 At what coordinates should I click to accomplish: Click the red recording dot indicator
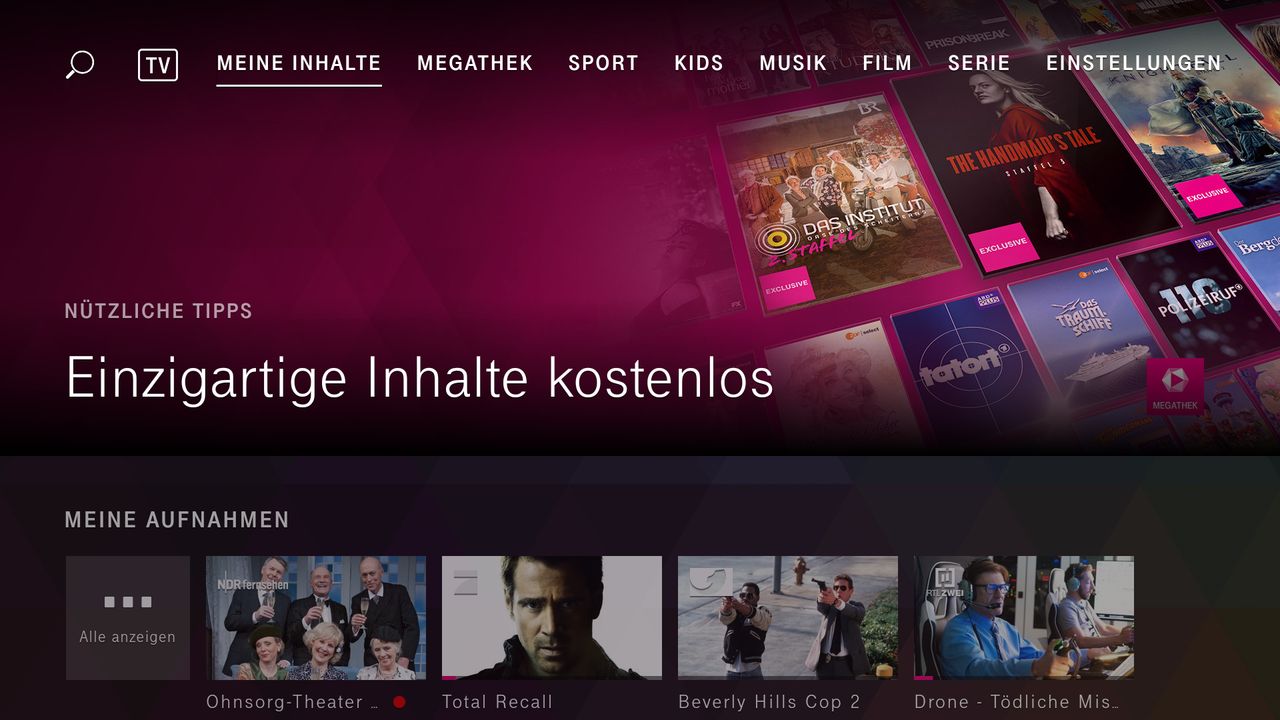399,702
